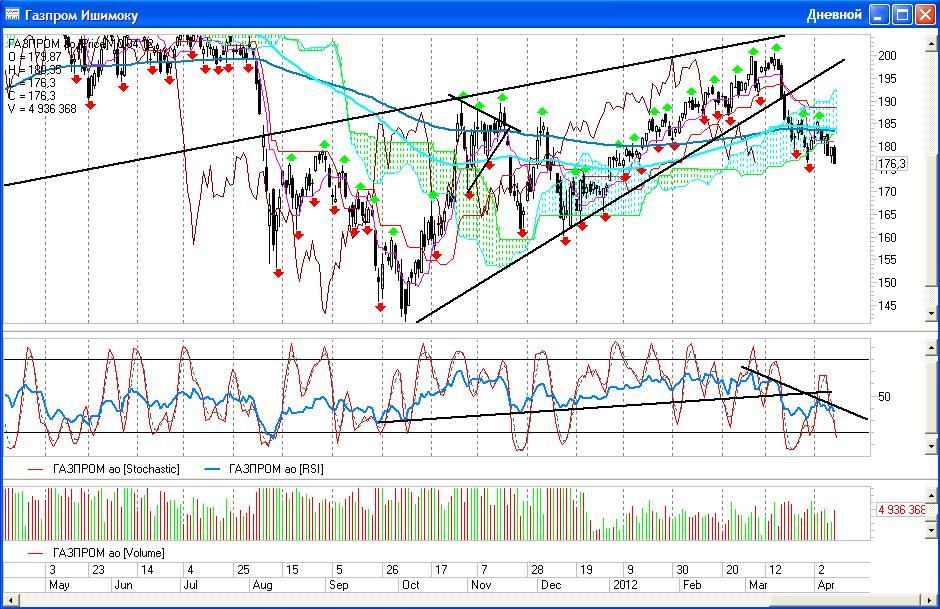Screen dimensions: 940x609
Task: Click the "C = 176,3" close value
Action: [32, 96]
